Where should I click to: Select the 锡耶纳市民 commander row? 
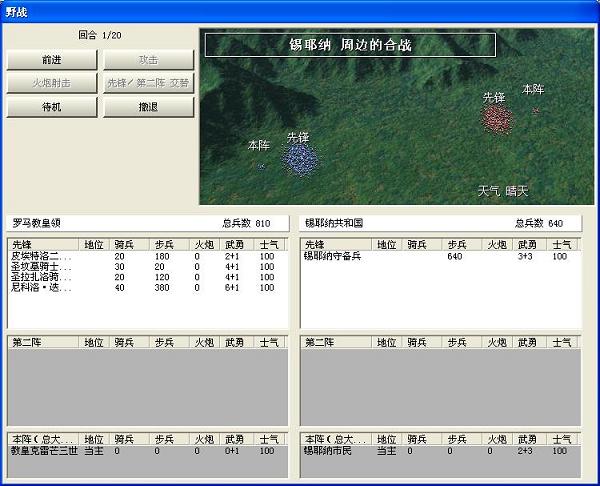click(x=440, y=451)
